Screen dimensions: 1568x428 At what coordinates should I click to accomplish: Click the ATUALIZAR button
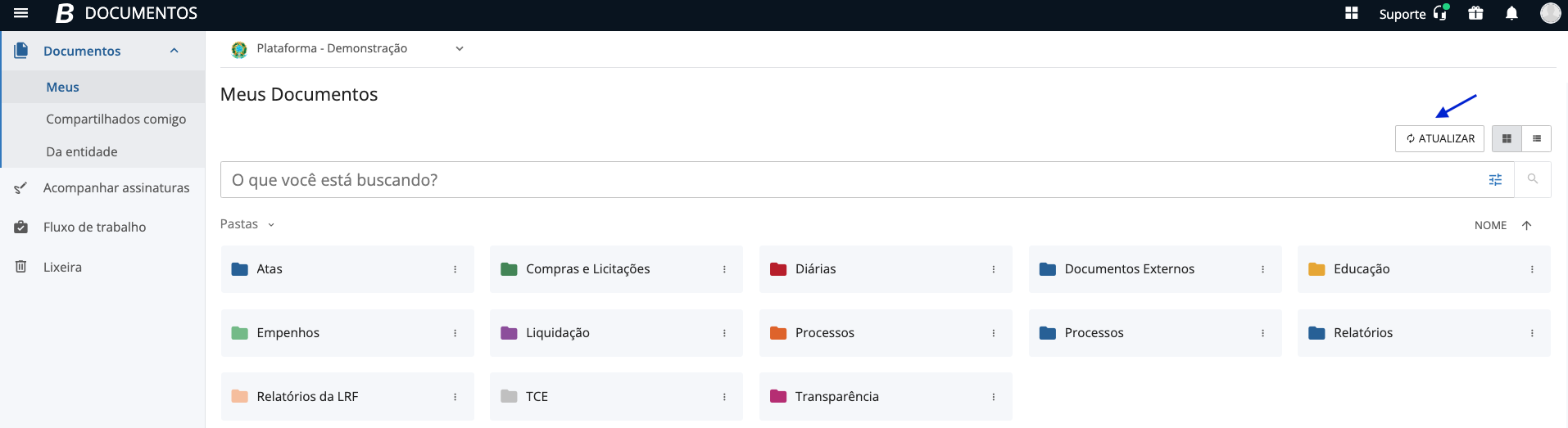point(1440,139)
